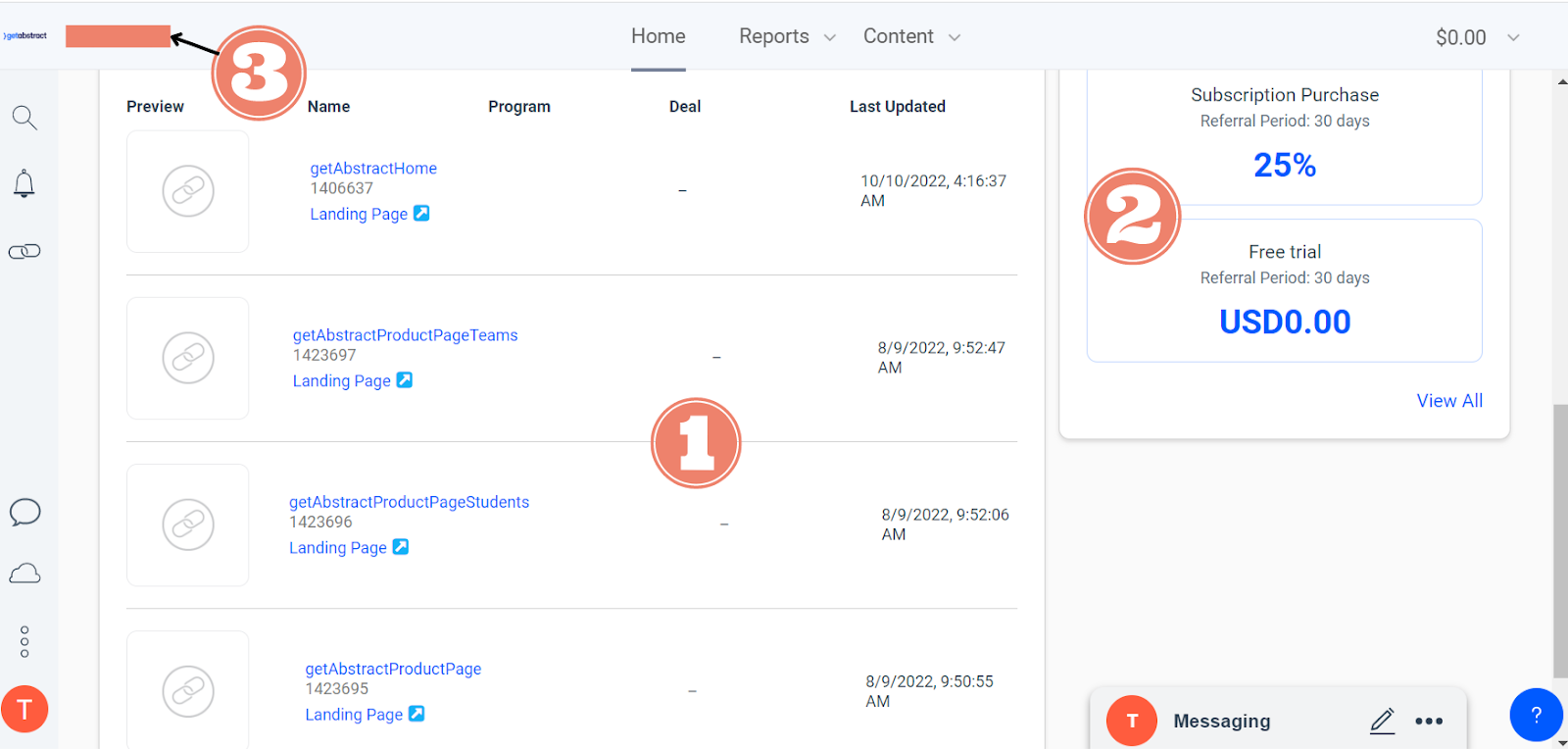Click date 8/9/2022, 9:52:06 AM
Image resolution: width=1568 pixels, height=749 pixels.
[945, 524]
